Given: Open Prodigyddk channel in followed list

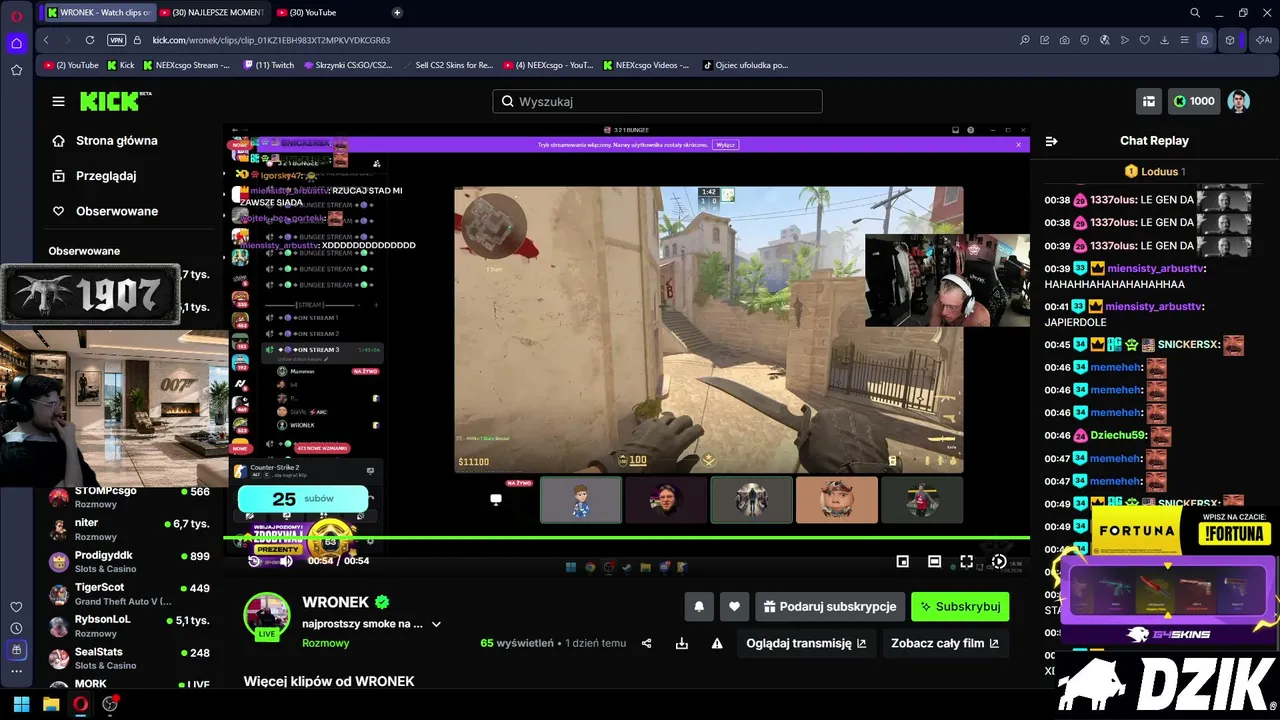Looking at the screenshot, I should [130, 561].
